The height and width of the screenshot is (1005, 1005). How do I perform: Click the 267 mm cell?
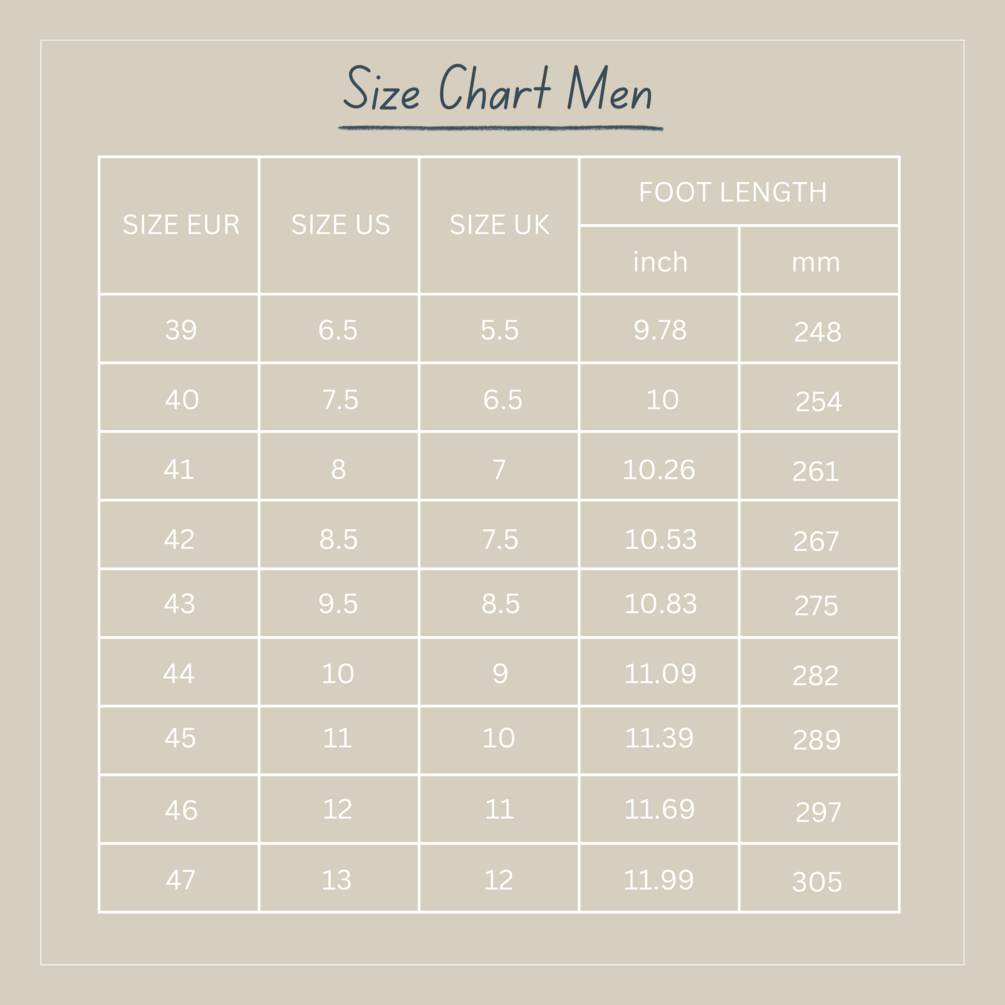click(816, 541)
